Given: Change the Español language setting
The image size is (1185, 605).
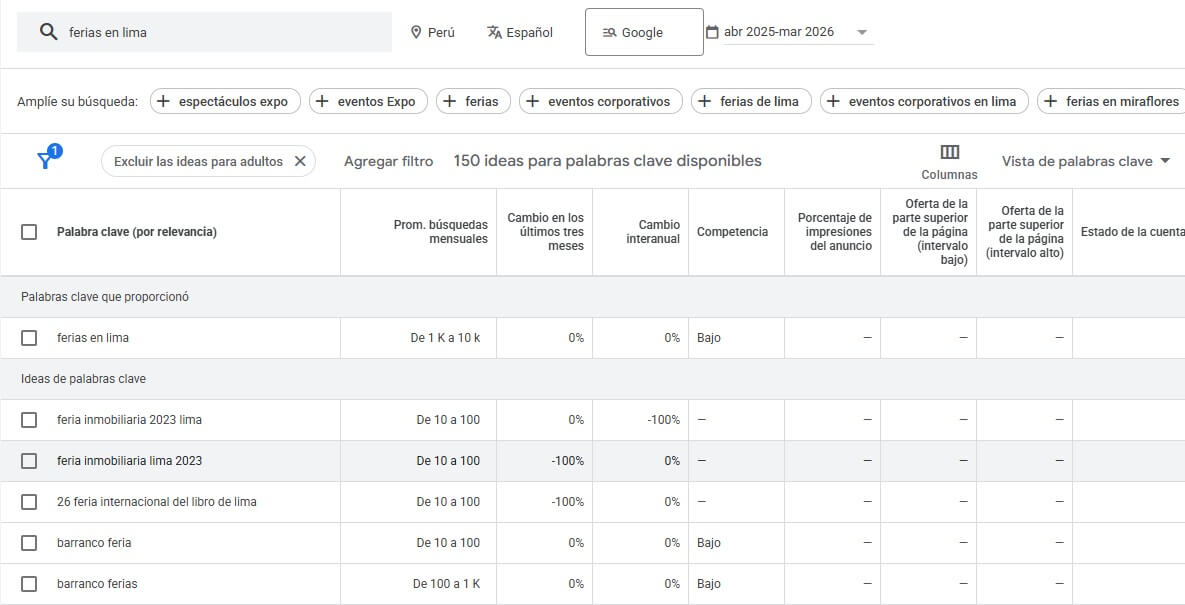Looking at the screenshot, I should (x=519, y=32).
